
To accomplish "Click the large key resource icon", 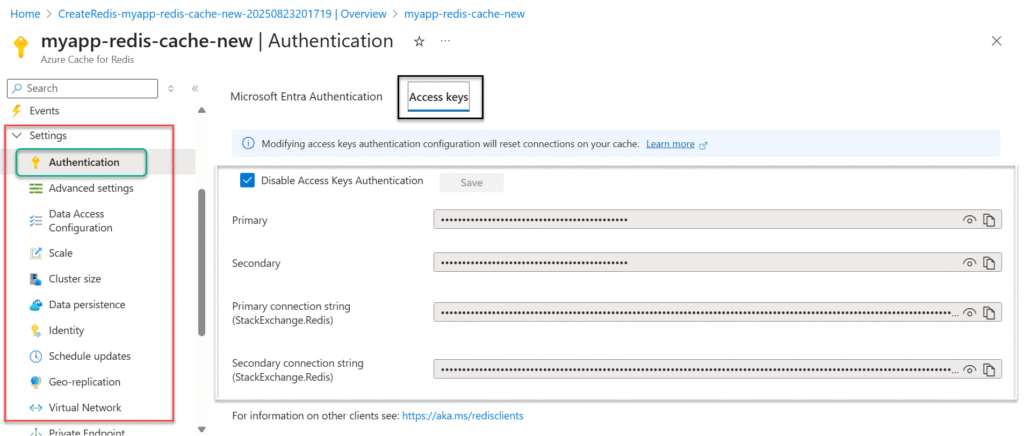I will 21,47.
